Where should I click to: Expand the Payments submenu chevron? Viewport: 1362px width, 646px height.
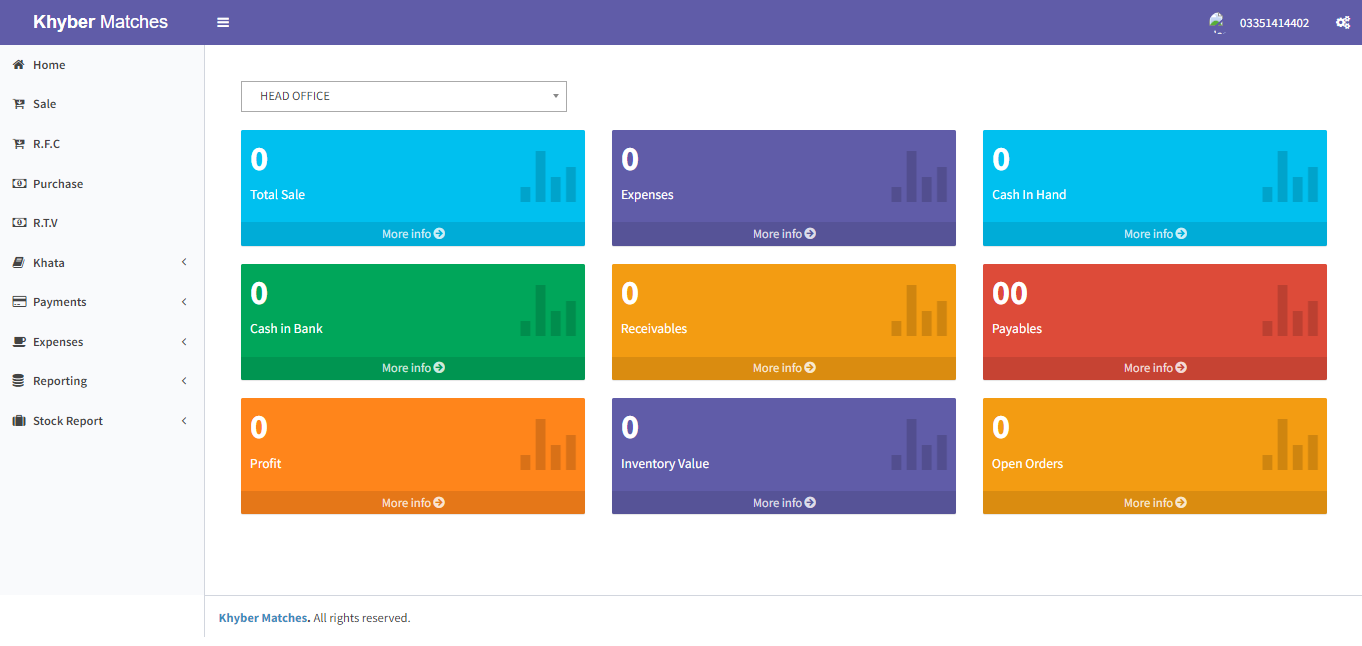(x=184, y=302)
